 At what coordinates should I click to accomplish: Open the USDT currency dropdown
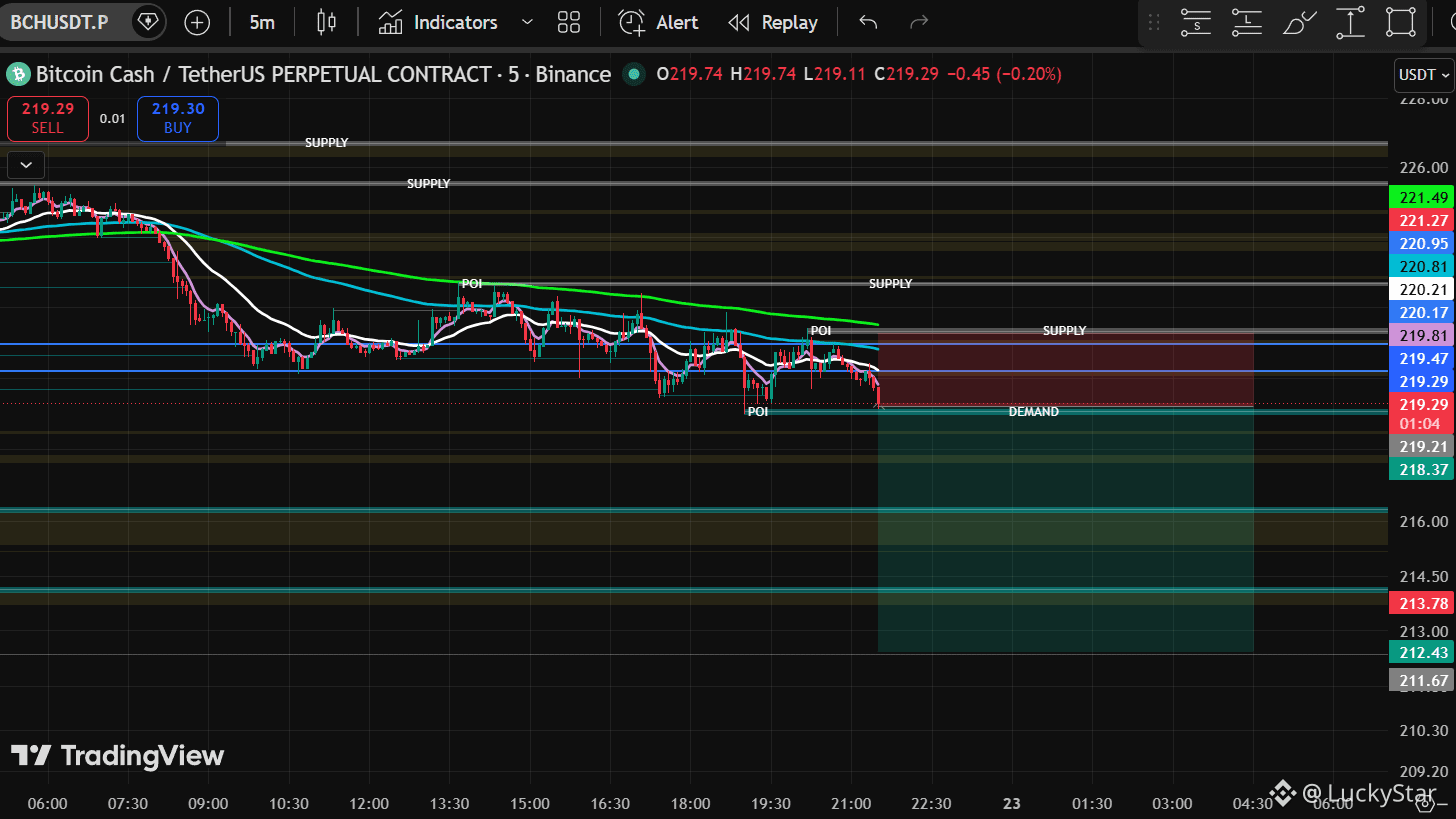click(1423, 75)
